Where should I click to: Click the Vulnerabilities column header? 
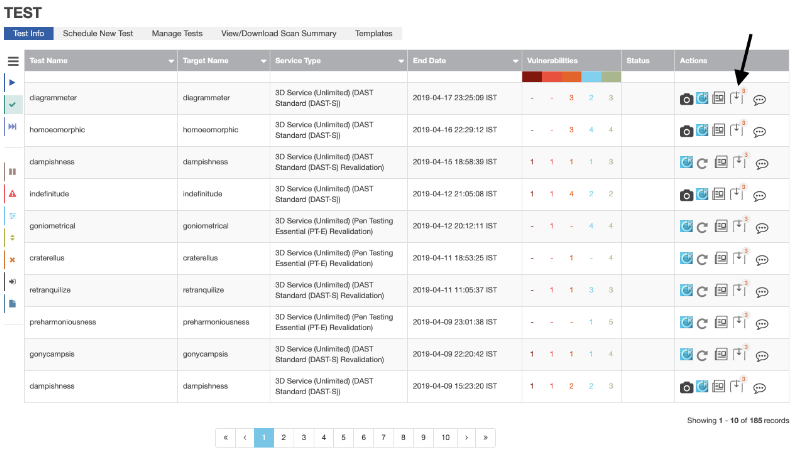pyautogui.click(x=571, y=60)
